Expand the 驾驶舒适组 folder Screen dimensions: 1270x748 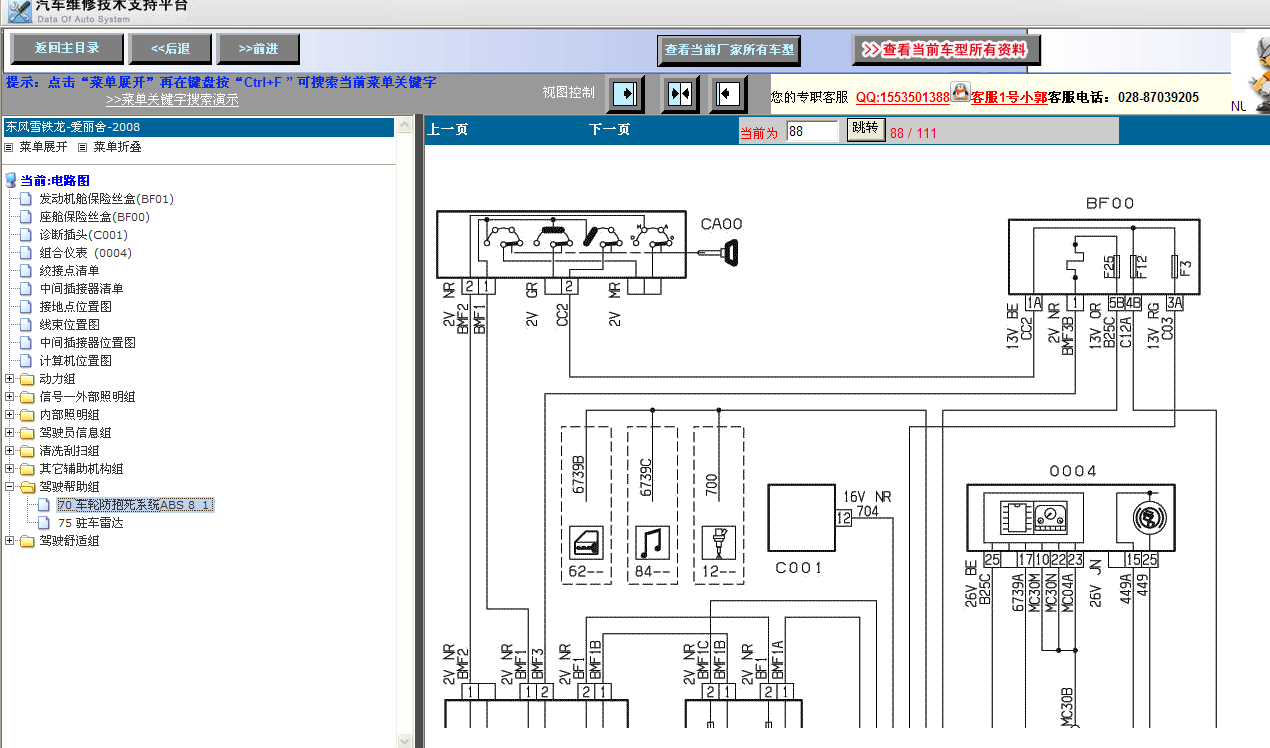[x=10, y=541]
